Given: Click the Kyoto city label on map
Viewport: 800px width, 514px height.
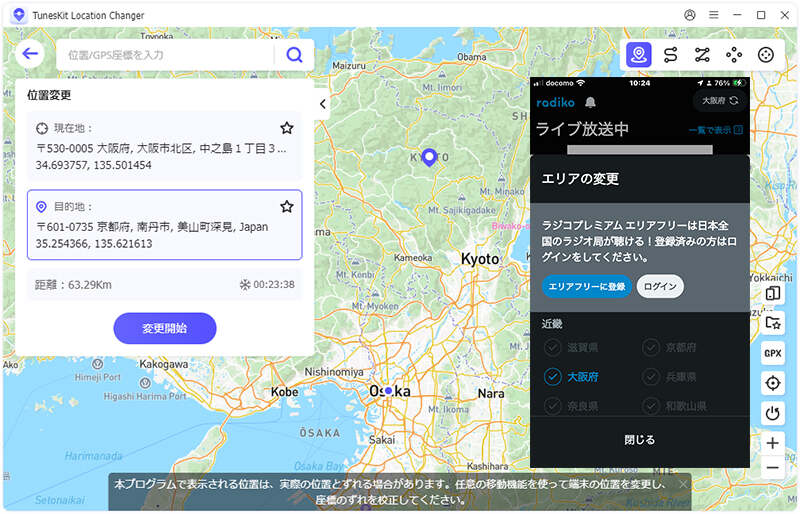Looking at the screenshot, I should click(480, 259).
